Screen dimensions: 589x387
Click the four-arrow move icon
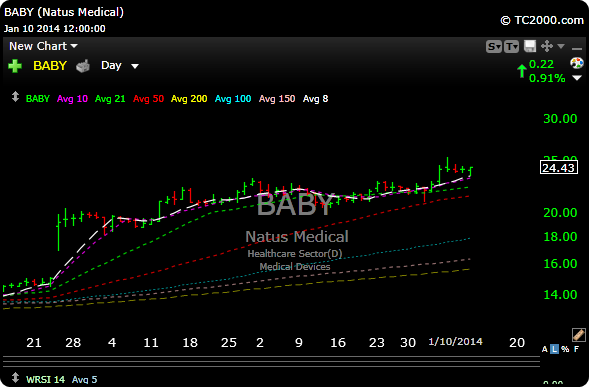pos(547,46)
